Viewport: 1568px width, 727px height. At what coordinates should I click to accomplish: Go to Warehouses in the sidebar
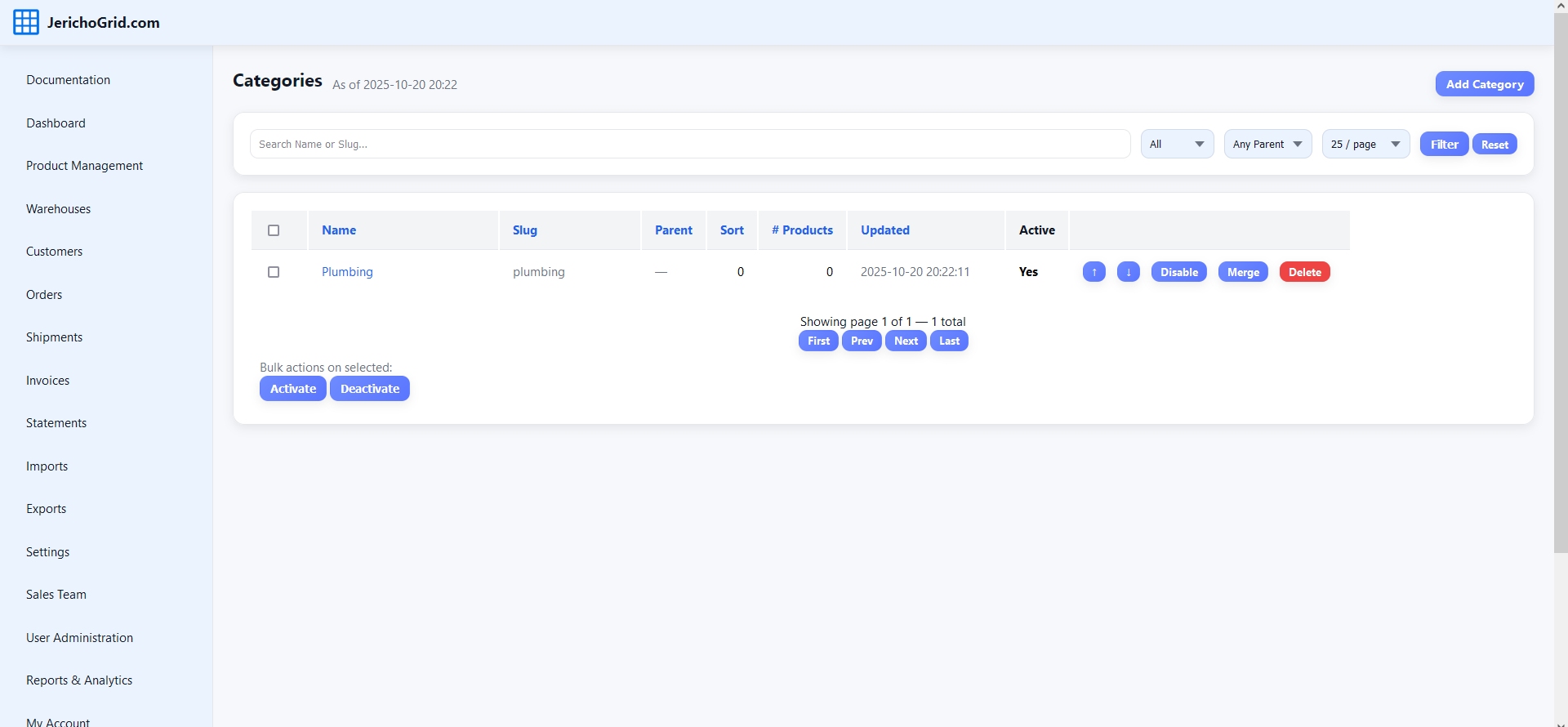[58, 209]
